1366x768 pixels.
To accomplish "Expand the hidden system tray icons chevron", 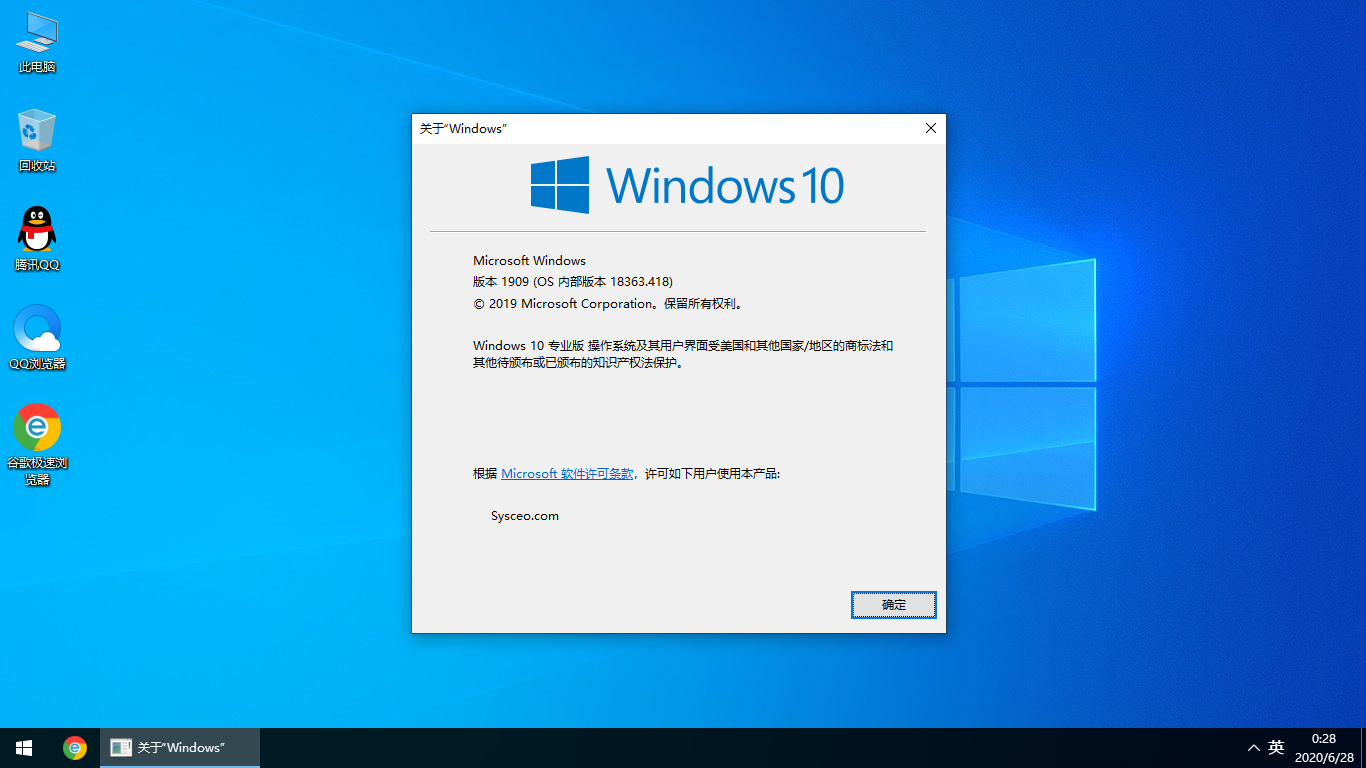I will pyautogui.click(x=1253, y=748).
